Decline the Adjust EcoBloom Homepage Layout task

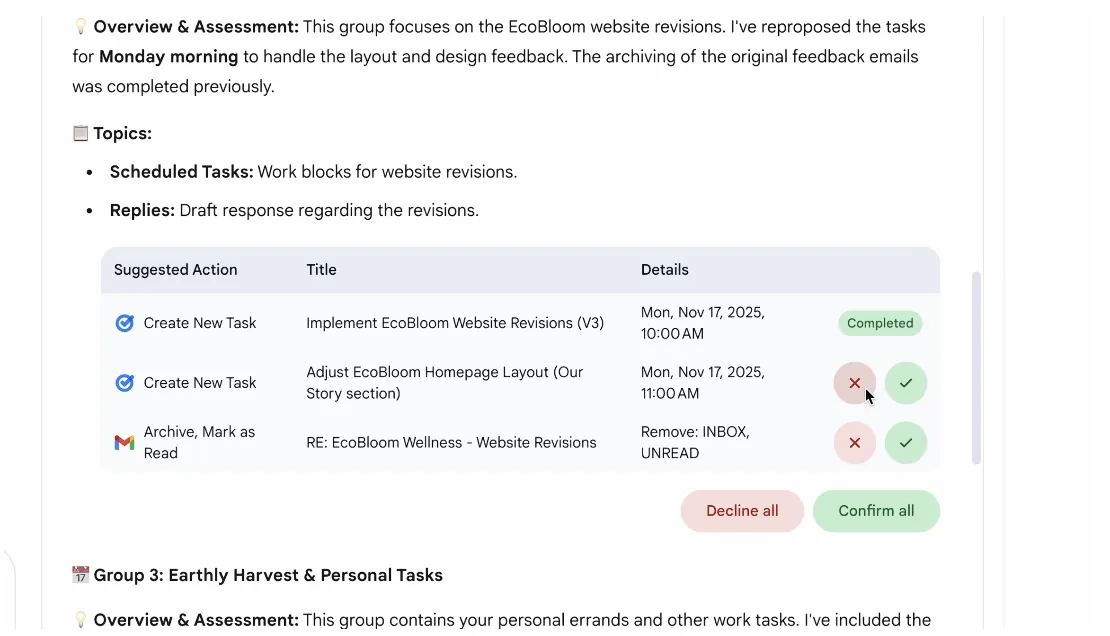854,383
